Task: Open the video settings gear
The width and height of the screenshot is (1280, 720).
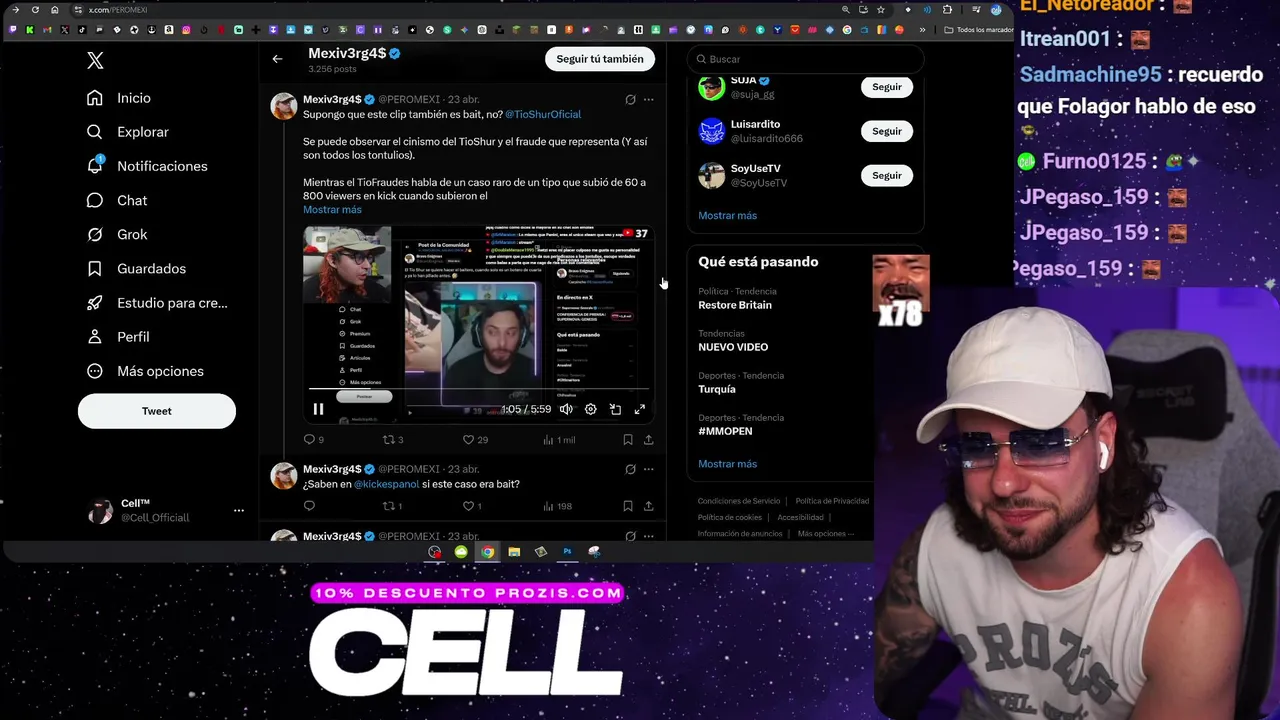Action: 590,409
